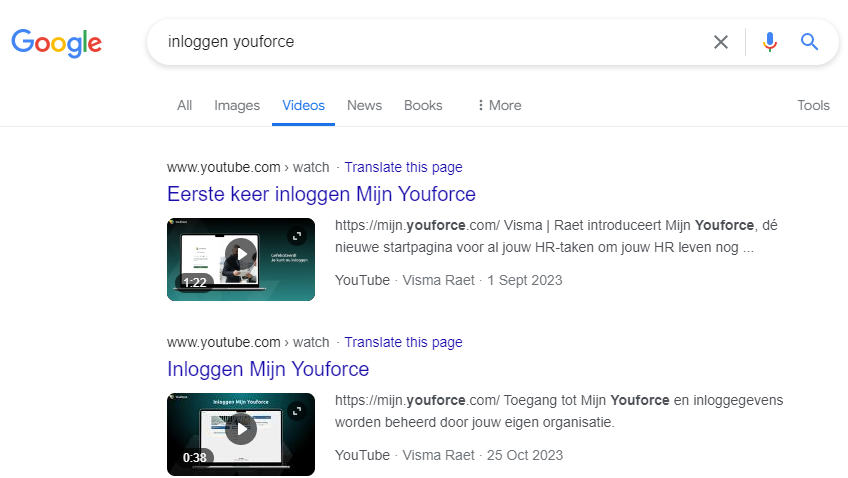This screenshot has height=478, width=848.
Task: Clear the search query with X icon
Action: click(720, 42)
